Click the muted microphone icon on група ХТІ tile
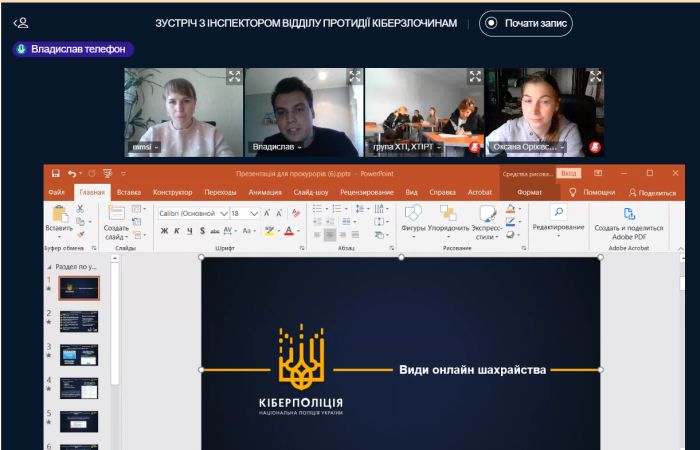This screenshot has height=450, width=700. click(474, 147)
